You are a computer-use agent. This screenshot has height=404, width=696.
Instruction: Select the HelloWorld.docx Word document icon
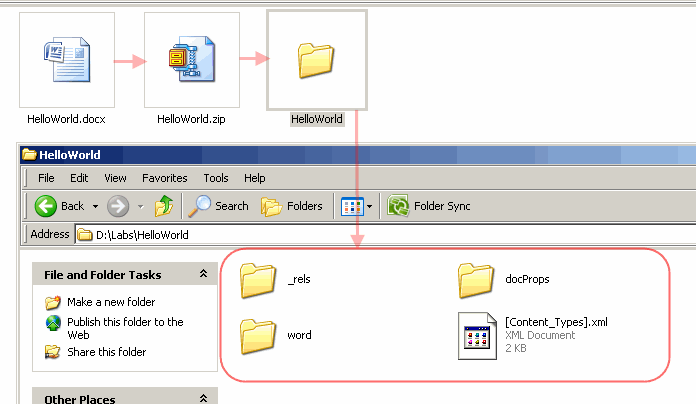[67, 59]
